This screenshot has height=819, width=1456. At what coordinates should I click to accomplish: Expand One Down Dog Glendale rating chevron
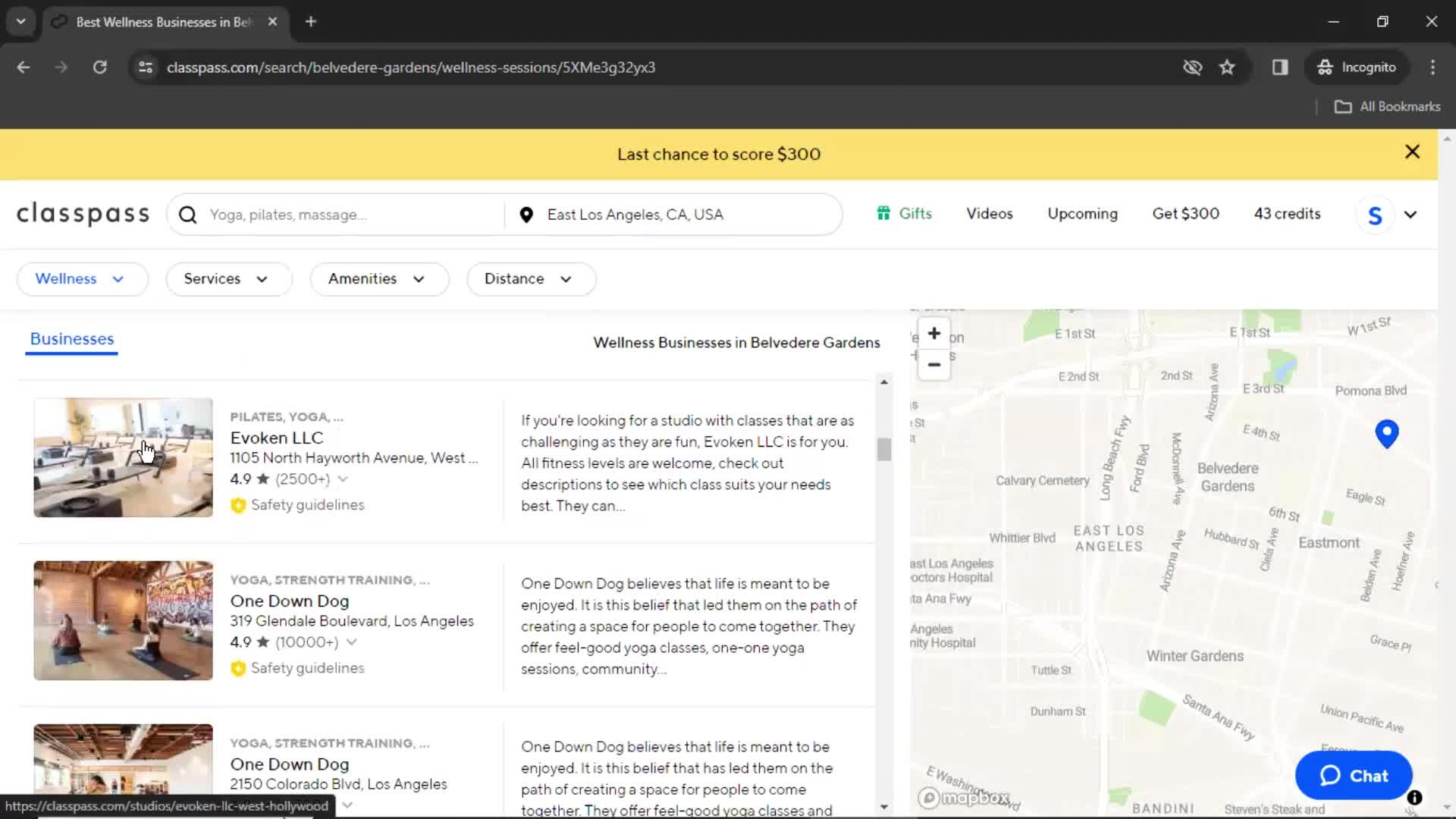tap(351, 642)
